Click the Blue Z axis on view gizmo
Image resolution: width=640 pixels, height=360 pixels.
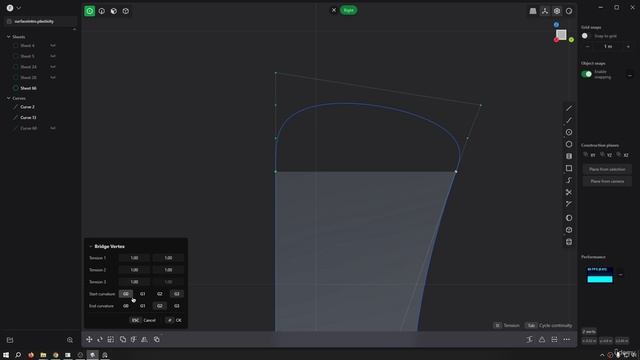[x=556, y=25]
